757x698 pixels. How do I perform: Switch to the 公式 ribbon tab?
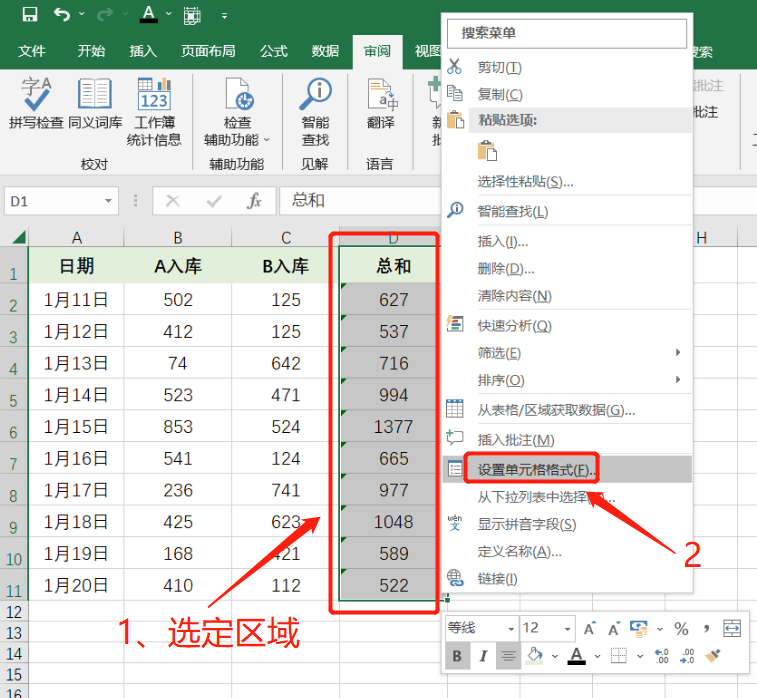274,51
